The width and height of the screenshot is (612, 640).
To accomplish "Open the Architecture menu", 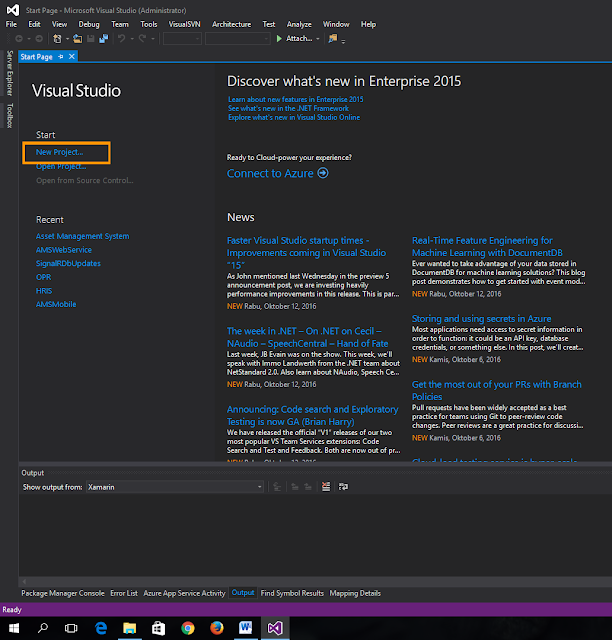I will point(231,24).
